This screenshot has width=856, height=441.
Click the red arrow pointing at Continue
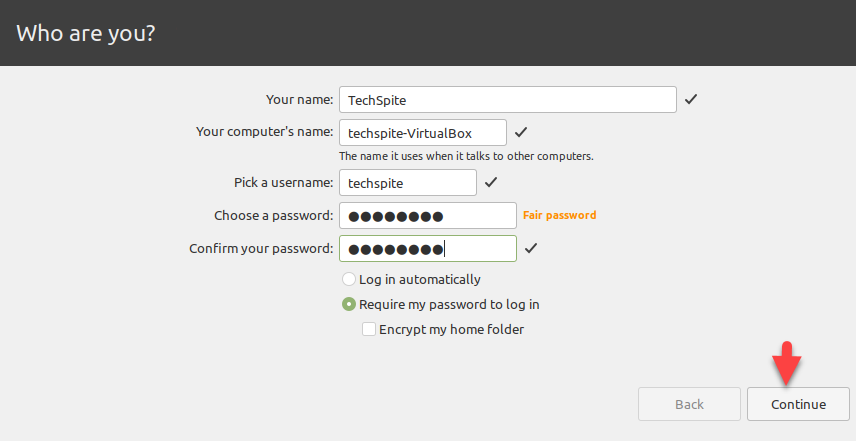click(x=786, y=362)
